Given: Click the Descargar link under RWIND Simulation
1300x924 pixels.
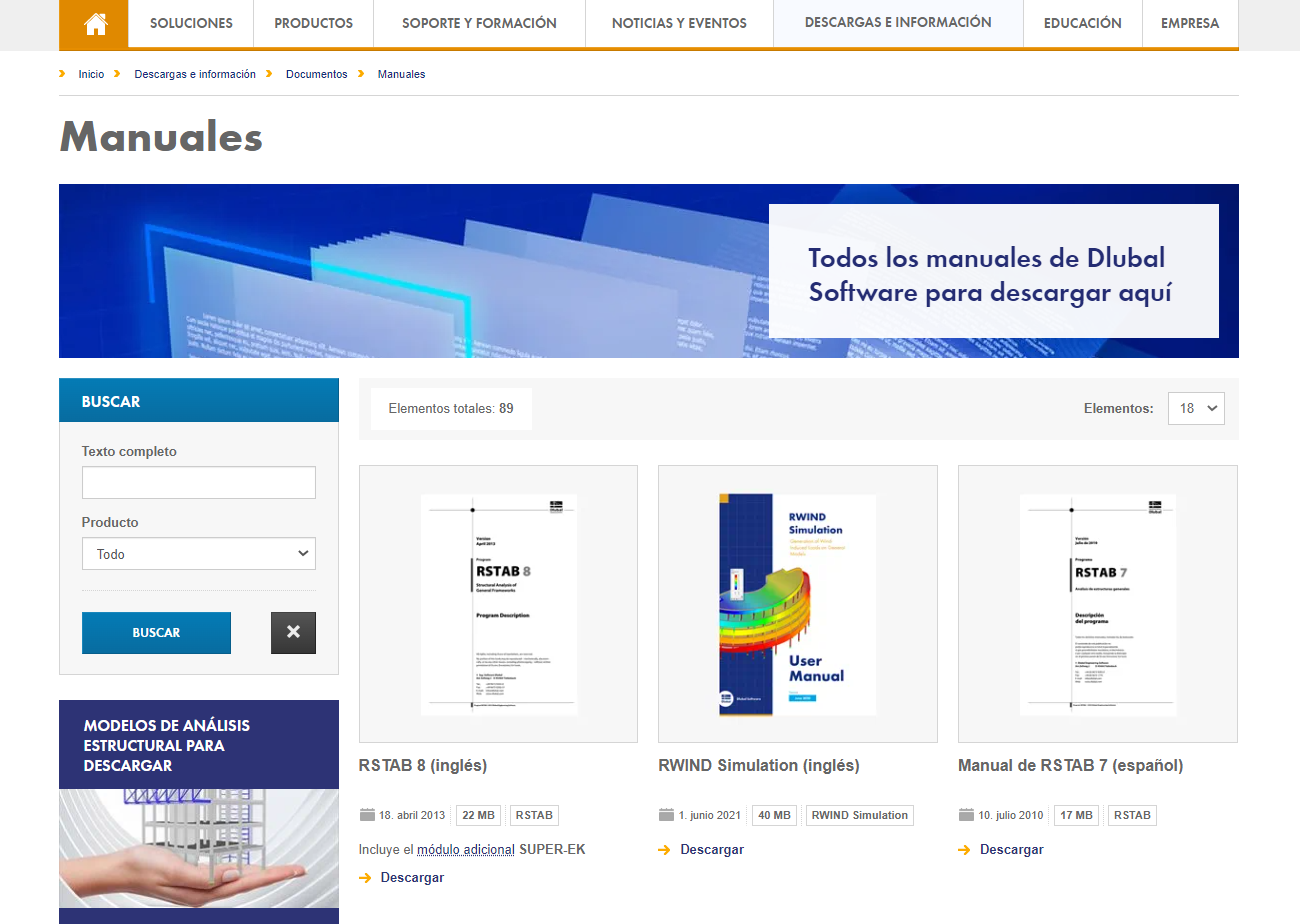Looking at the screenshot, I should tap(712, 849).
